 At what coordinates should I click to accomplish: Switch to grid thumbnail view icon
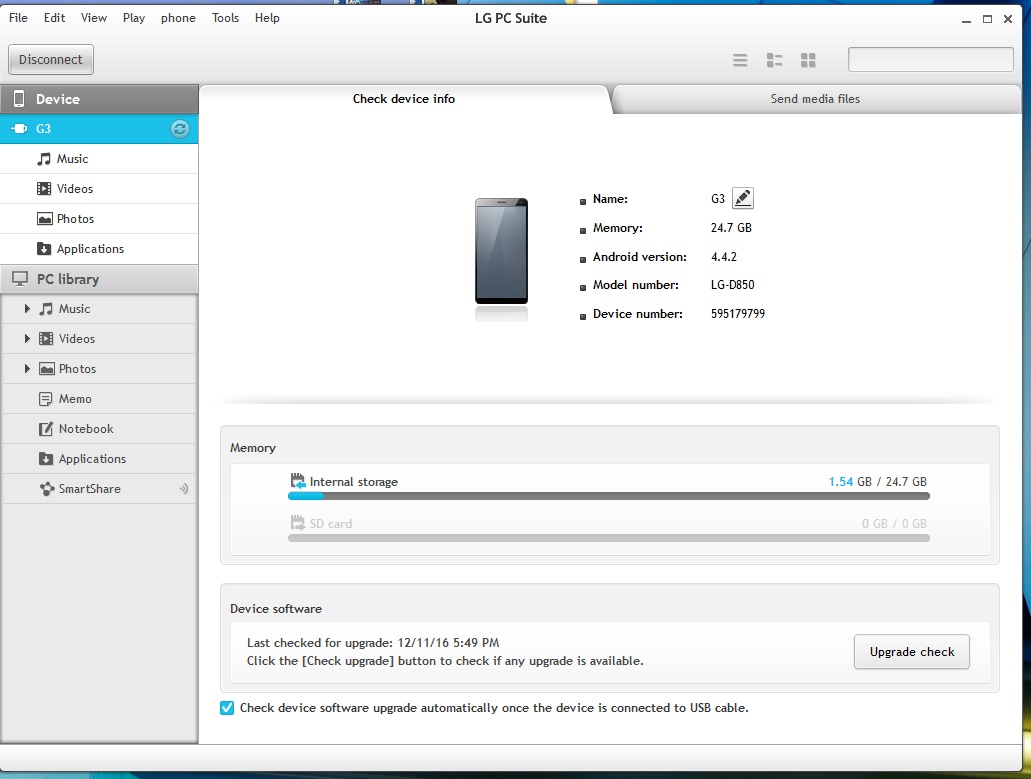[808, 60]
